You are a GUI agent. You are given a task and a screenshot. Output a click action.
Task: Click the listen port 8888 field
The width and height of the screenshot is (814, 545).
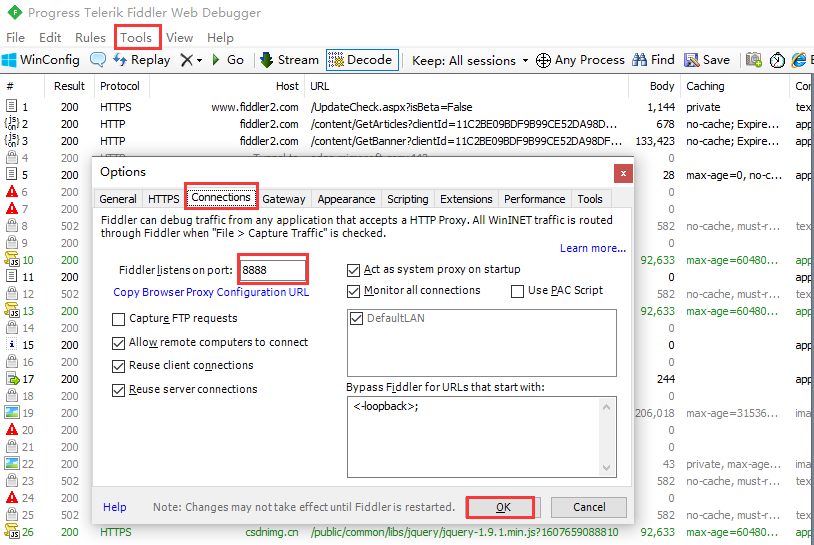point(273,270)
